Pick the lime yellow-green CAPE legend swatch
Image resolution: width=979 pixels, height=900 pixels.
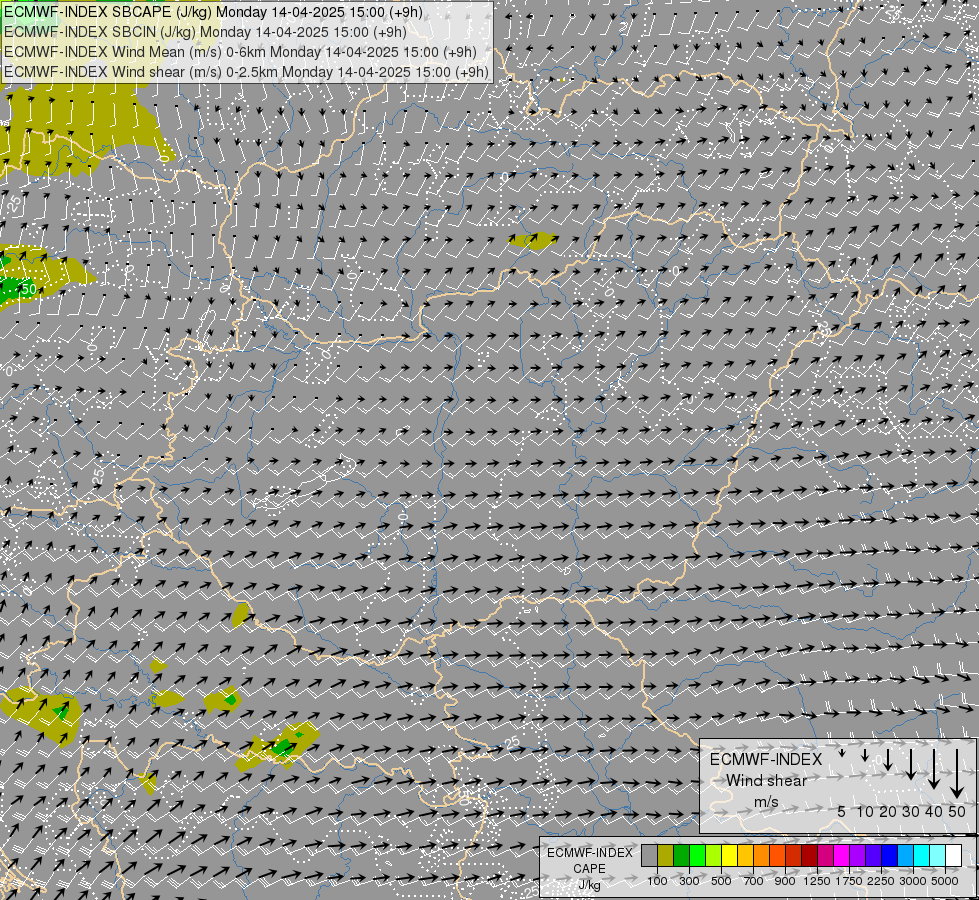(x=714, y=856)
